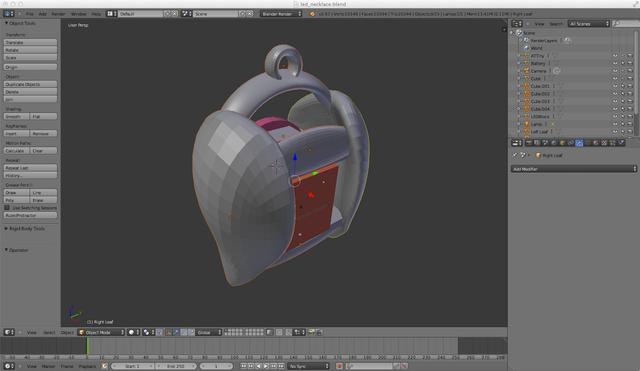Click the scene browse icon
The height and width of the screenshot is (371, 640).
click(187, 14)
